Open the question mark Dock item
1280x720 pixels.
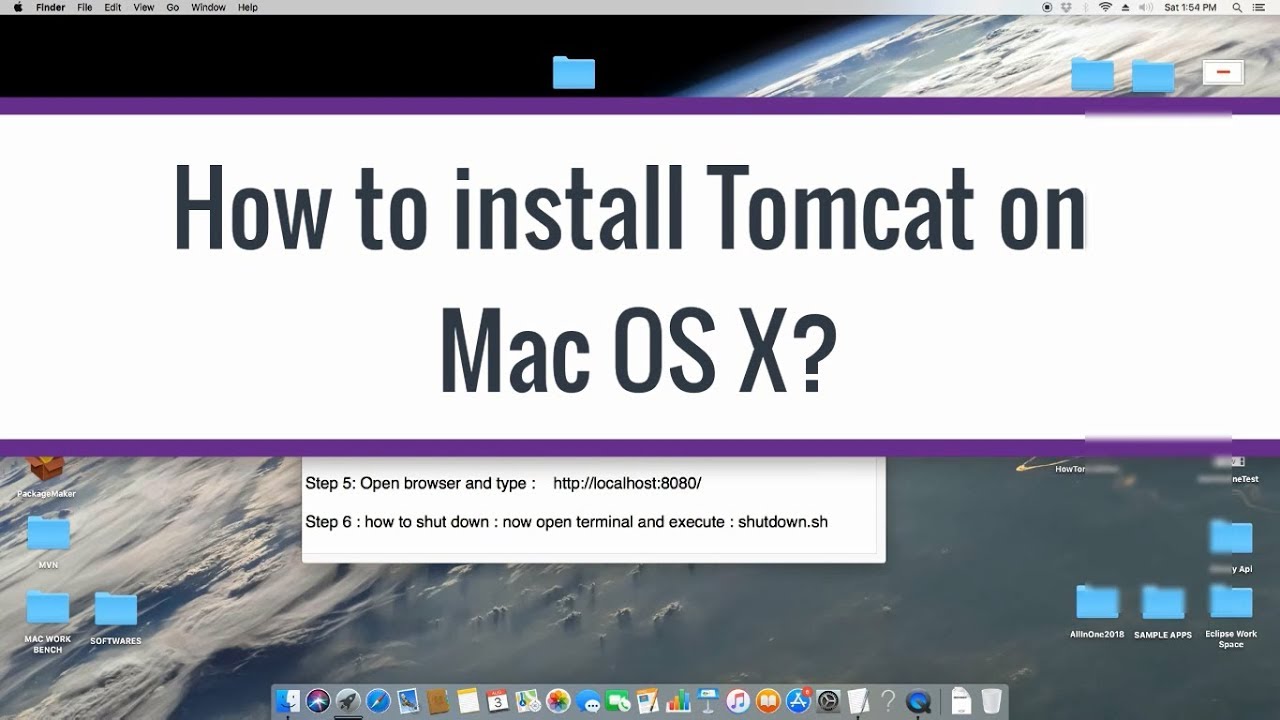[x=888, y=701]
